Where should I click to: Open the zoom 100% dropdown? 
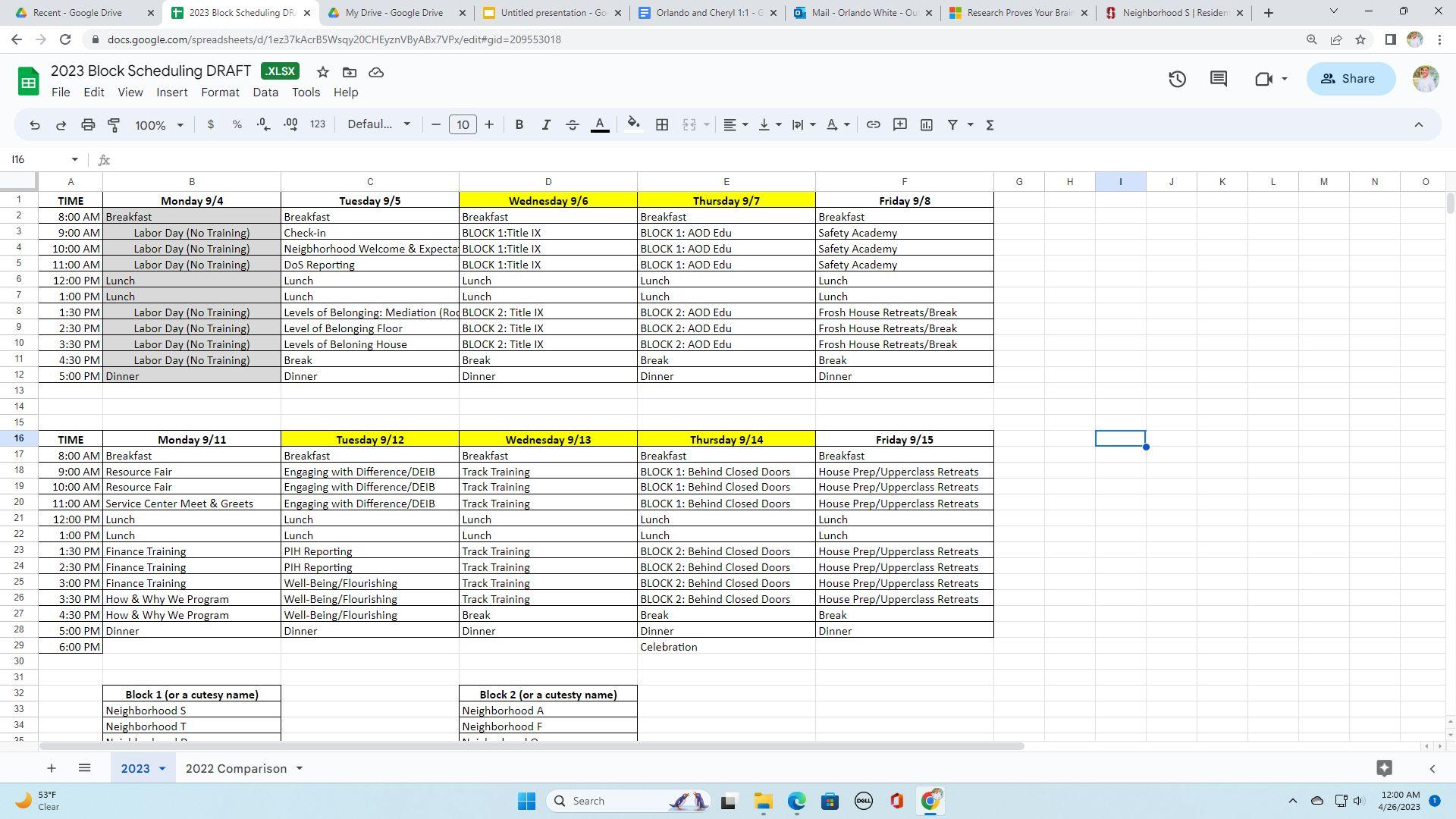(159, 125)
